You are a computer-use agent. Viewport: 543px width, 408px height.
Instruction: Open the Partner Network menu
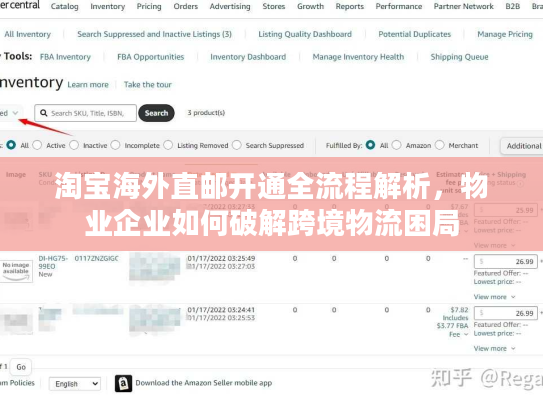click(464, 6)
